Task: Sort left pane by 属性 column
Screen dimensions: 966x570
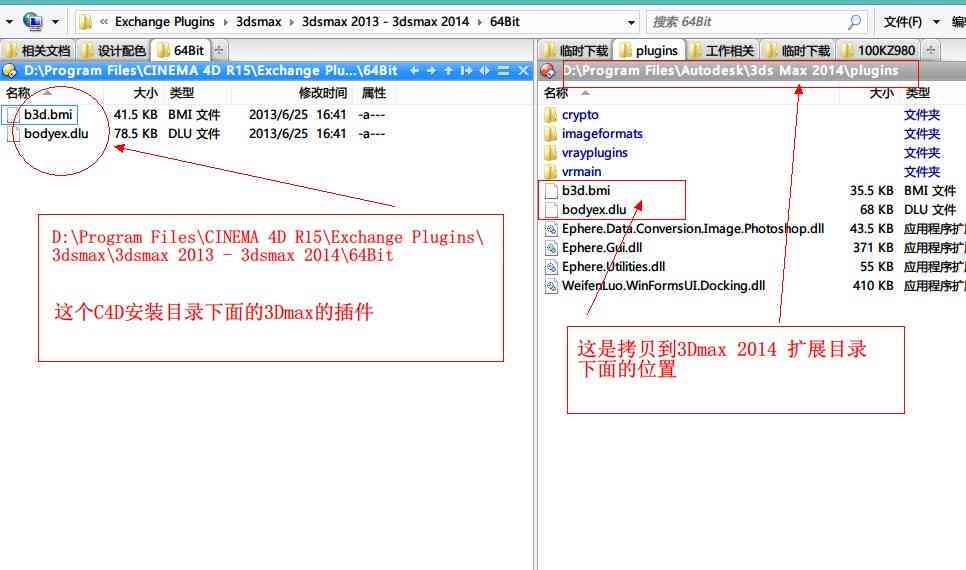Action: 374,93
